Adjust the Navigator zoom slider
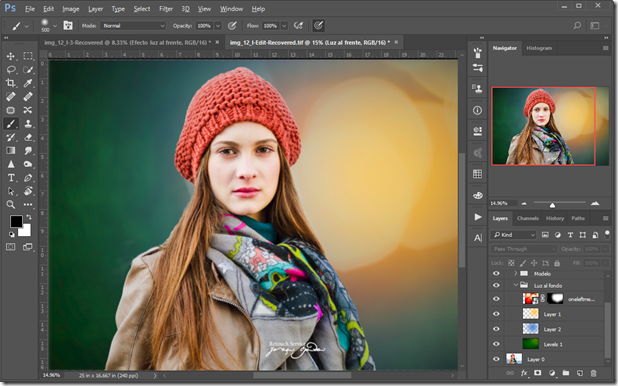The height and width of the screenshot is (386, 618). pos(552,205)
